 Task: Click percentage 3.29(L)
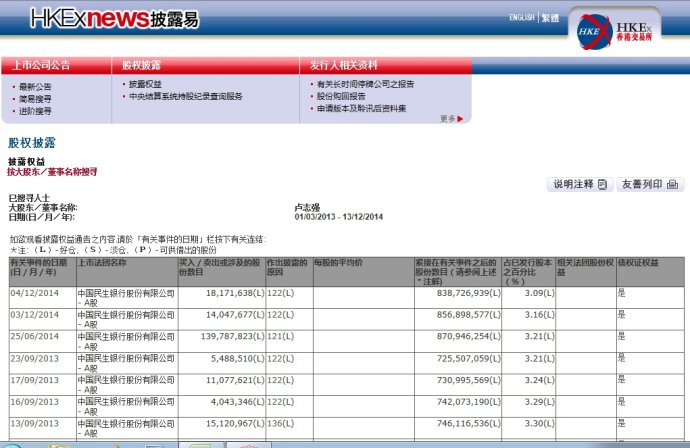[x=540, y=401]
